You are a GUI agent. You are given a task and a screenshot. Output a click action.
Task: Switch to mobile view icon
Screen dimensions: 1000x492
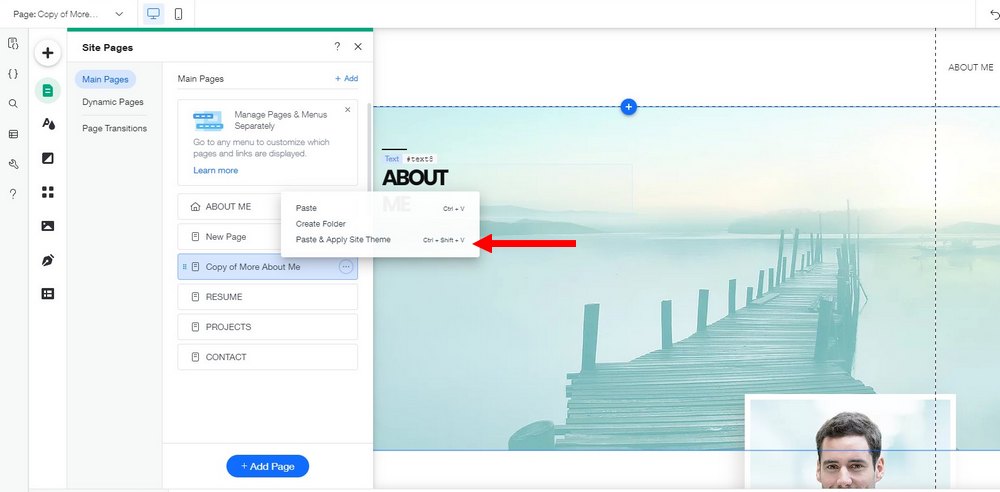coord(179,13)
